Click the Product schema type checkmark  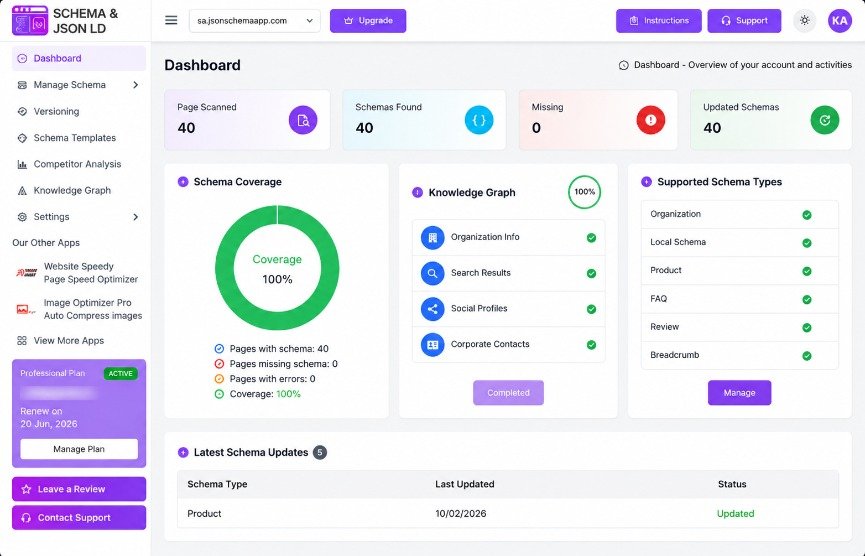coord(807,271)
